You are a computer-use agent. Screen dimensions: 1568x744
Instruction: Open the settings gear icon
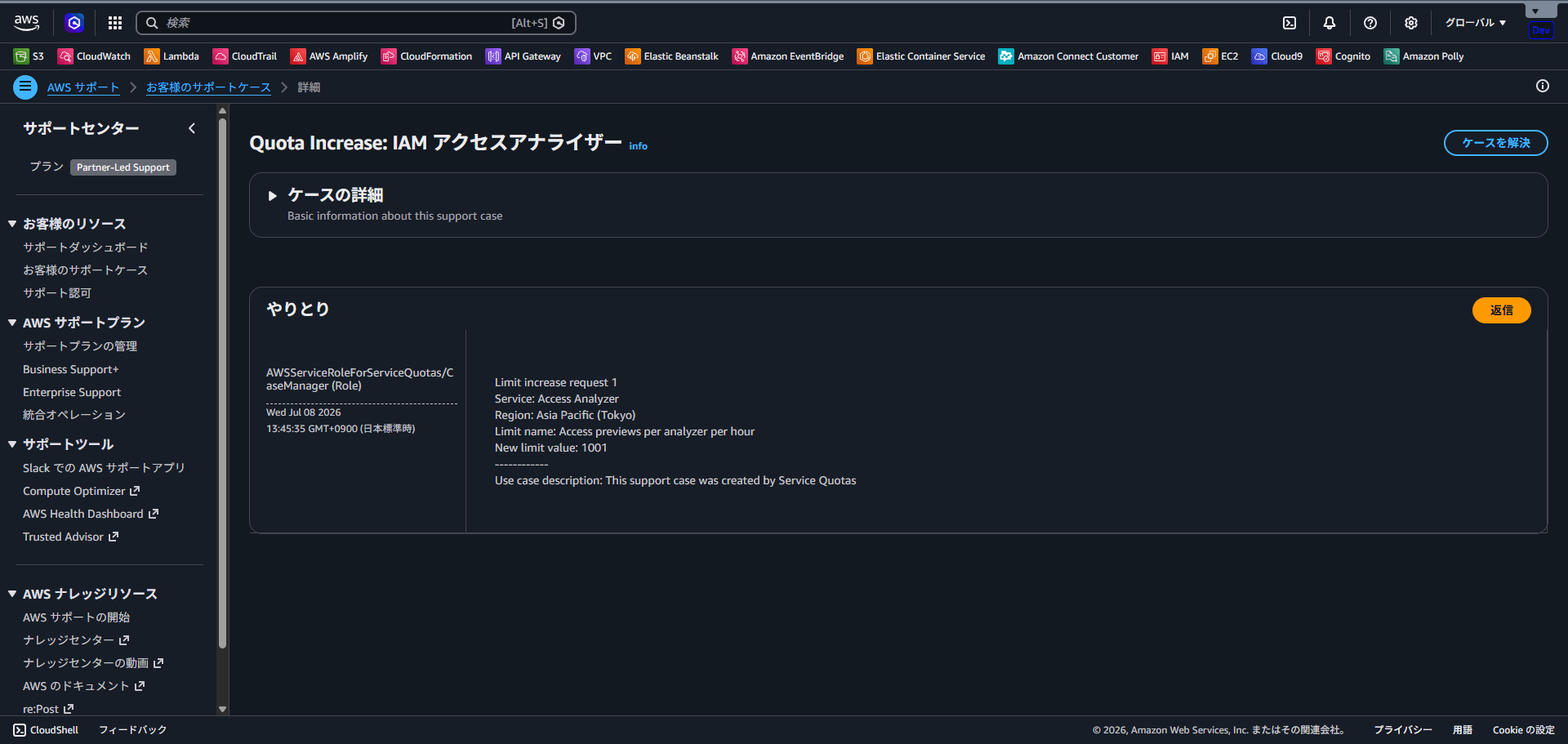point(1411,23)
